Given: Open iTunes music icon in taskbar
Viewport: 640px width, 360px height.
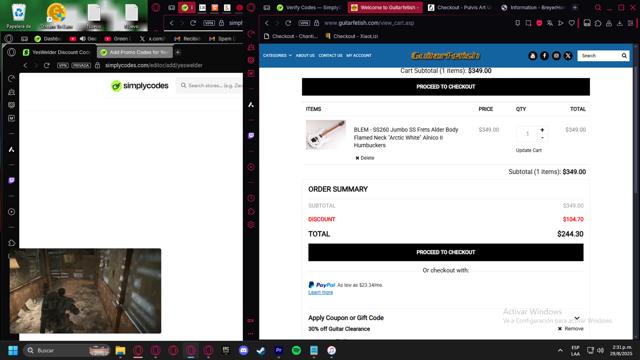Looking at the screenshot, I should [331, 350].
